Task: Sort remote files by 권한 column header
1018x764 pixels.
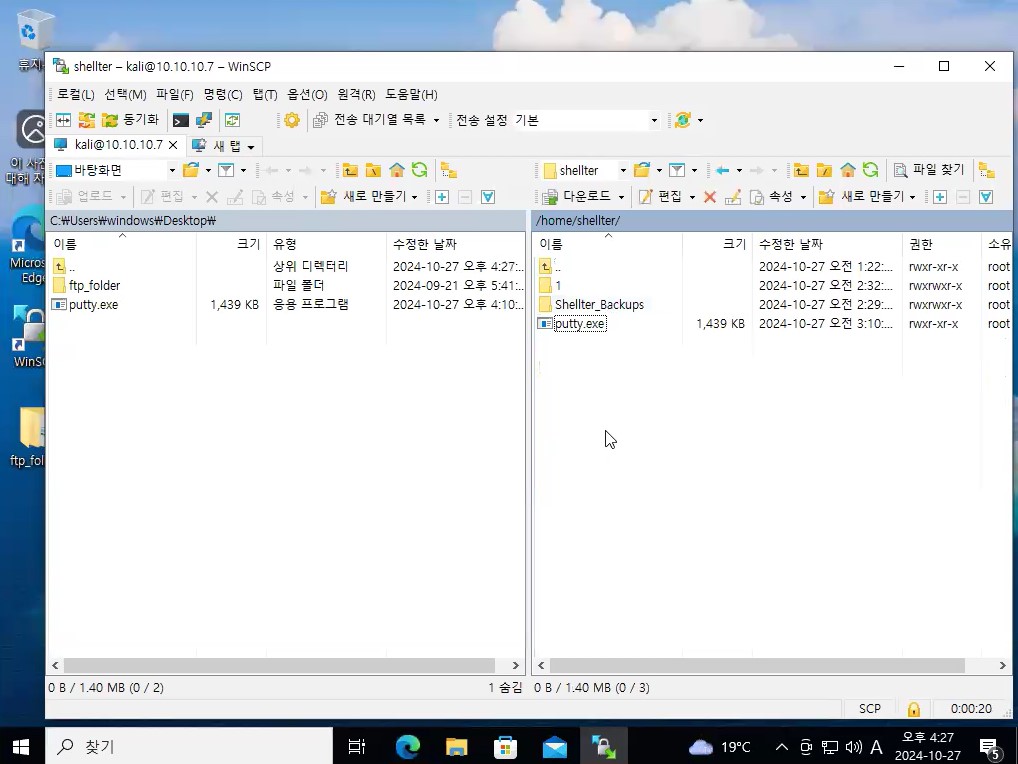Action: point(941,244)
